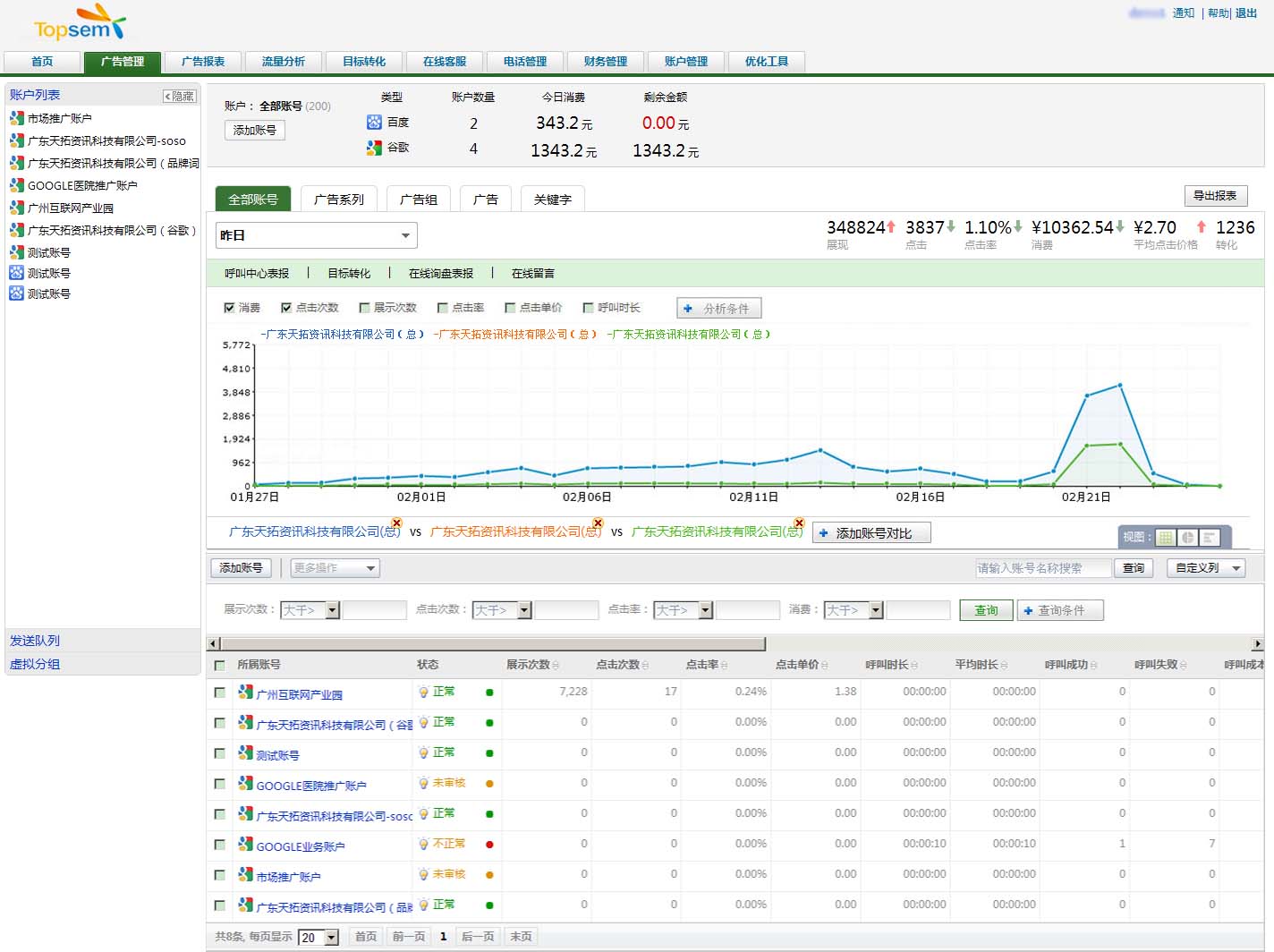Click red status dot for GOOGLE业务账户
Viewport: 1274px width, 952px height.
click(x=489, y=845)
